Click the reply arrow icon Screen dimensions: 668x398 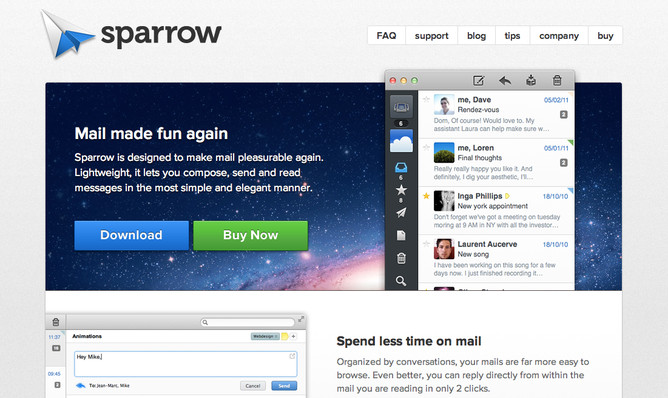[x=505, y=80]
